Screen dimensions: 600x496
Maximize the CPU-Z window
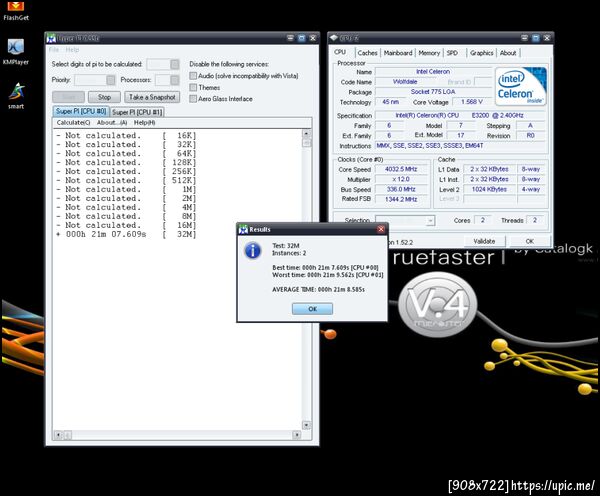point(536,38)
